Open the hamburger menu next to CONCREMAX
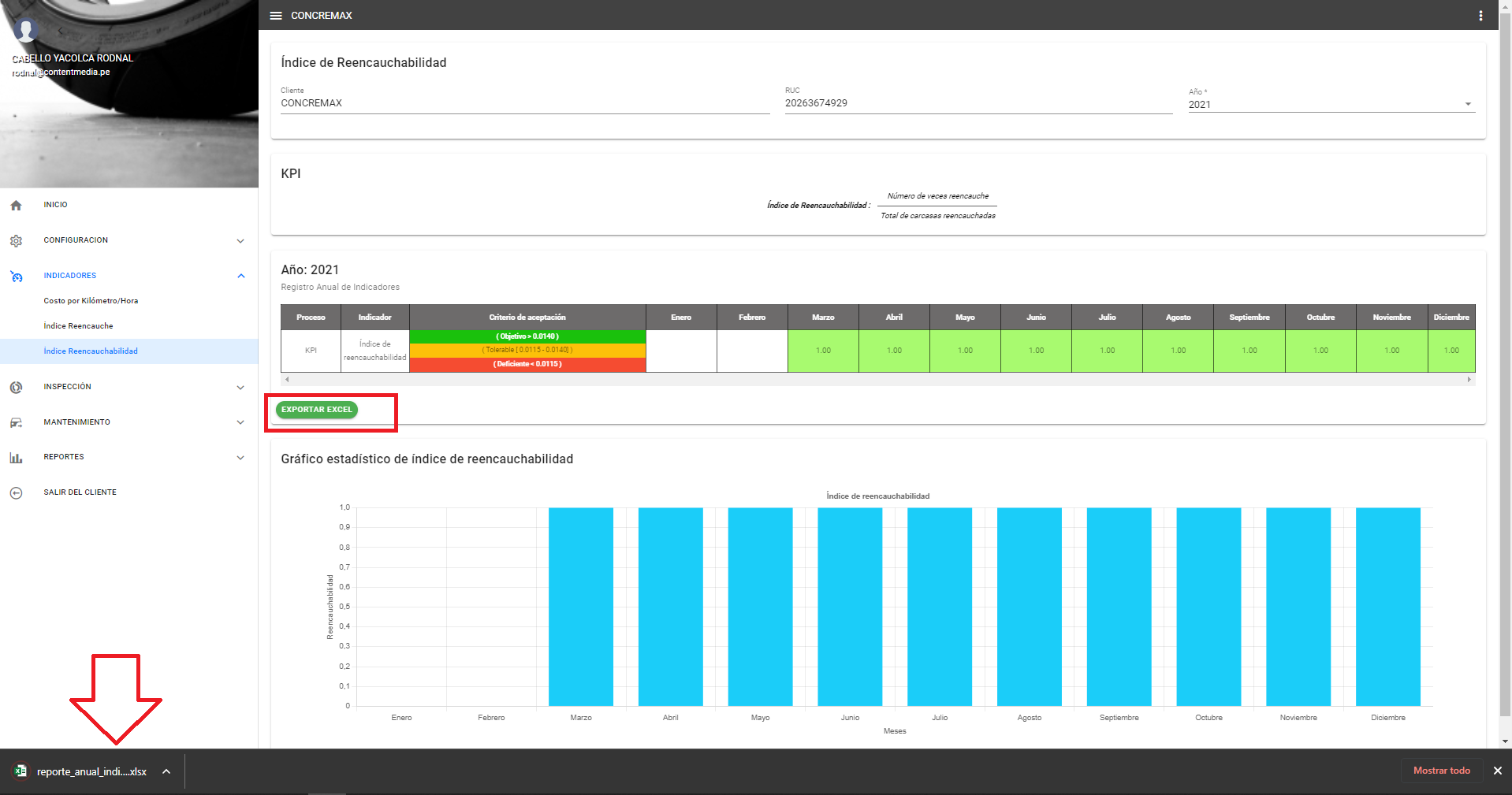1512x795 pixels. click(276, 16)
